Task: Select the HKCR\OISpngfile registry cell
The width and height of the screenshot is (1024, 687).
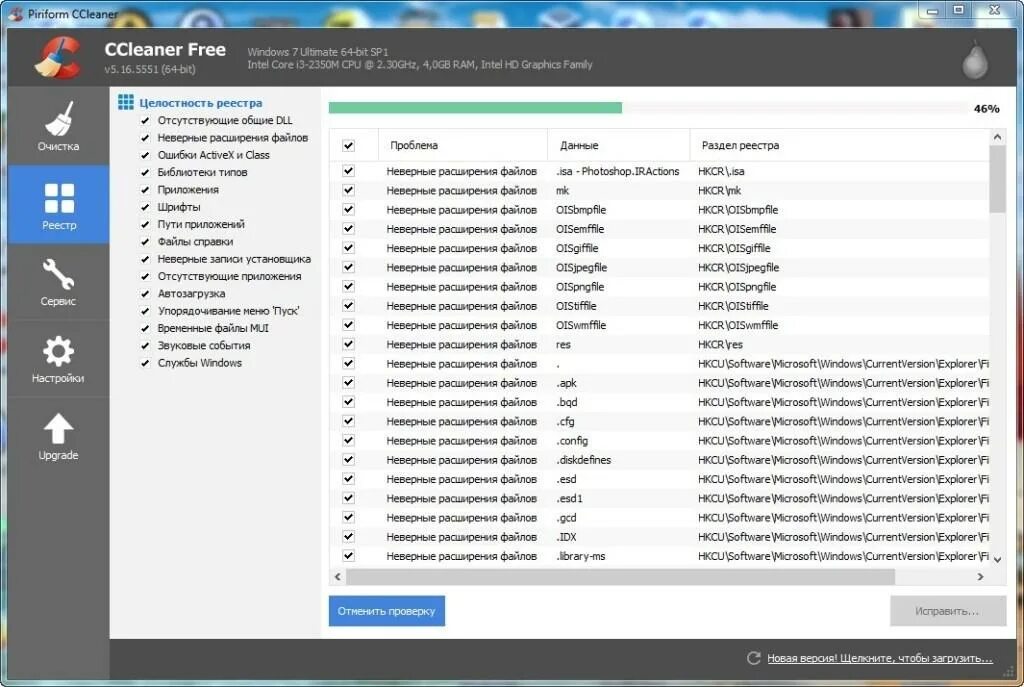Action: [x=737, y=287]
